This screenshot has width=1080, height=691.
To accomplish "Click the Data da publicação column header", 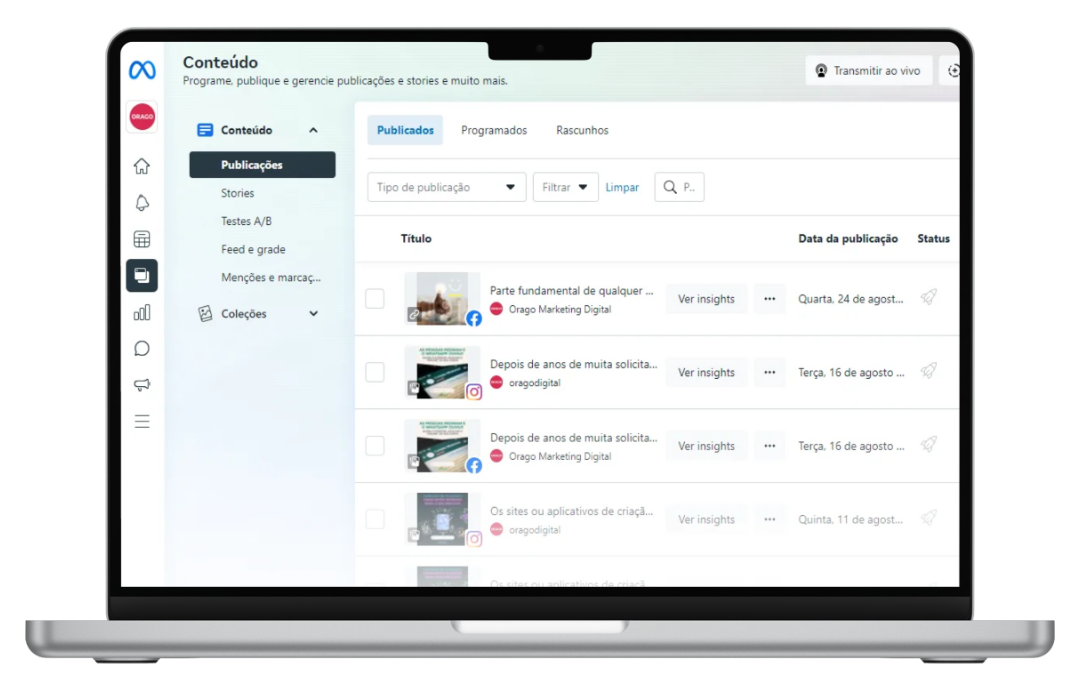I will click(x=848, y=238).
